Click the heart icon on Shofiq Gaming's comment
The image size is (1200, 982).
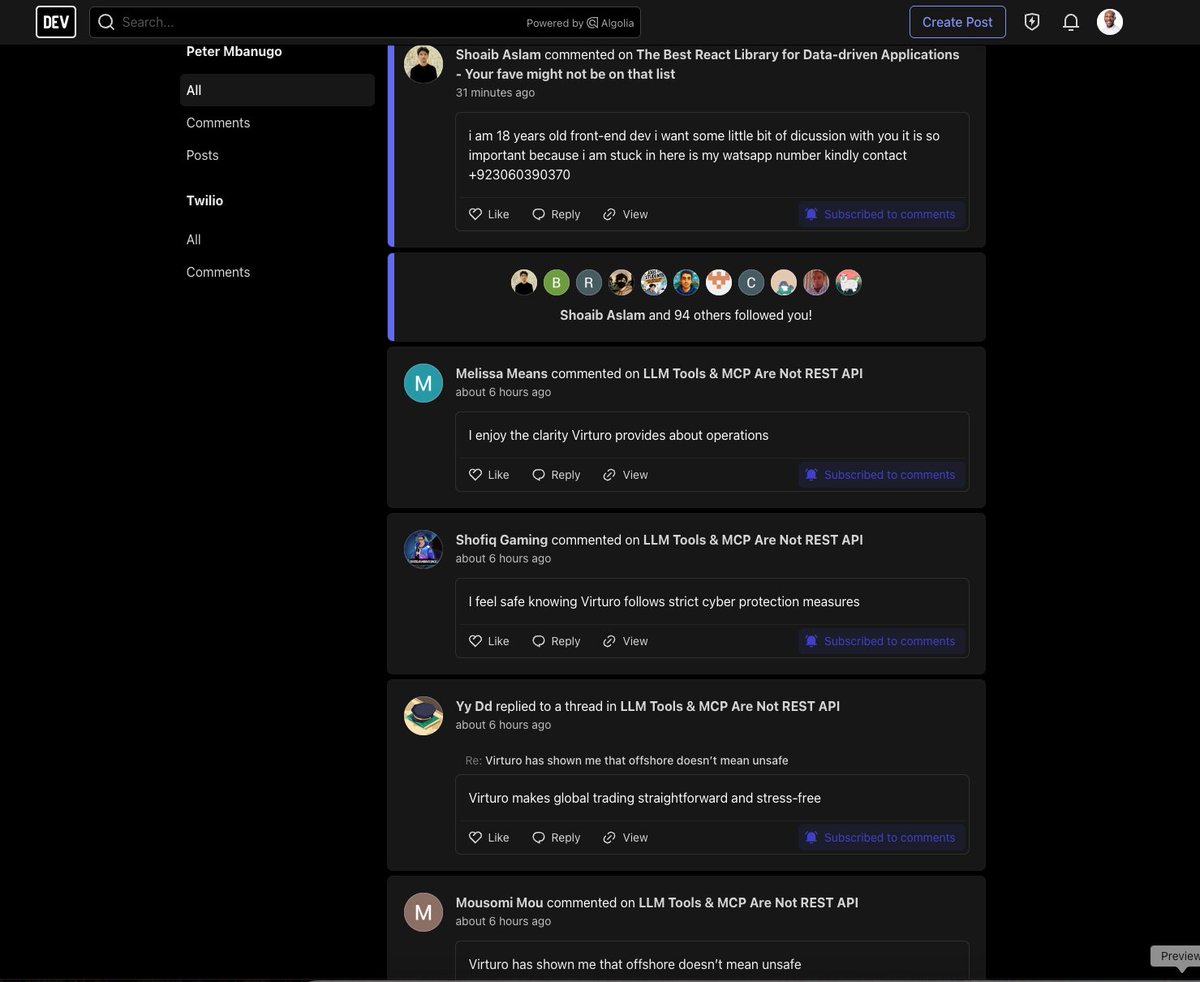tap(476, 641)
